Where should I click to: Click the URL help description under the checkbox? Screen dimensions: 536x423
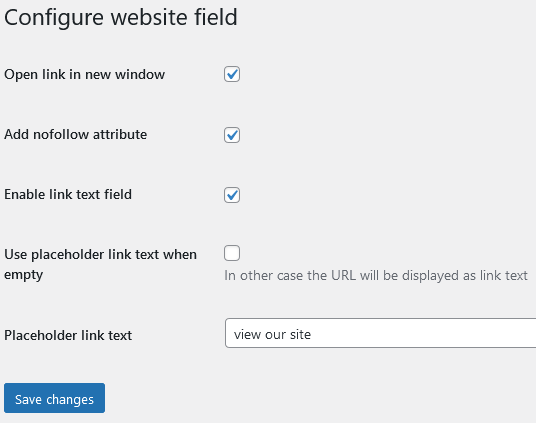(376, 276)
